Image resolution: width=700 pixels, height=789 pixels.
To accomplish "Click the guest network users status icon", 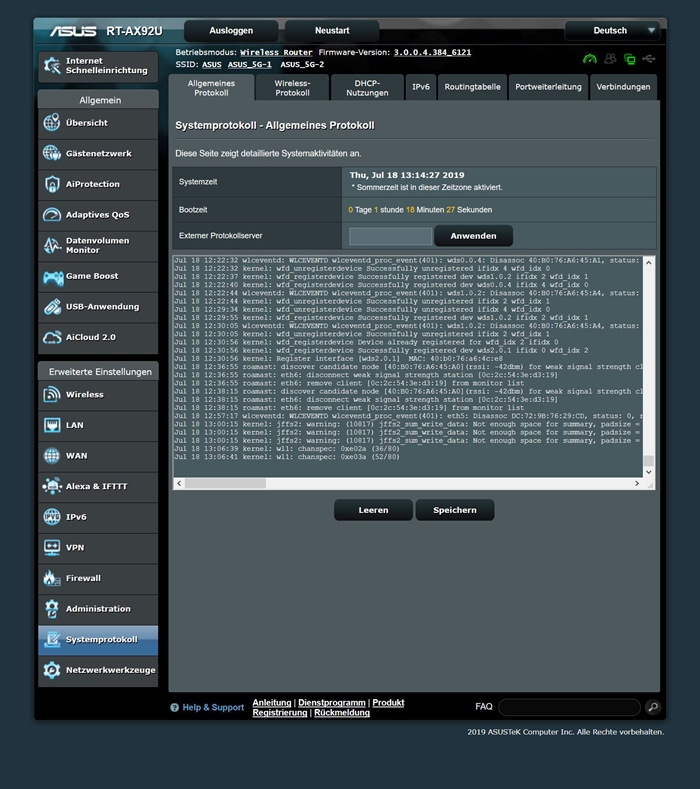I will click(610, 59).
